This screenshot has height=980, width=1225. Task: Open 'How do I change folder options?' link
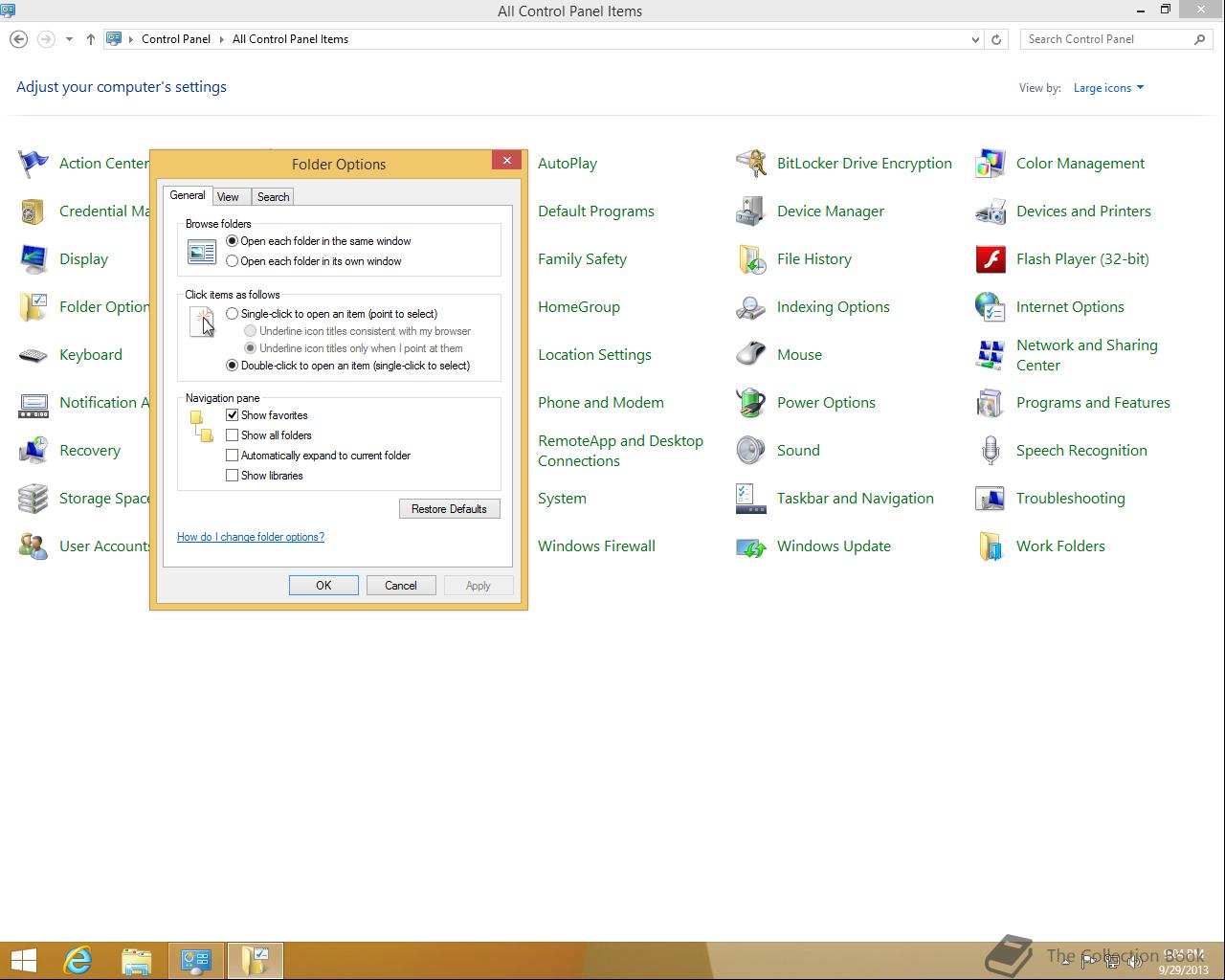[251, 537]
